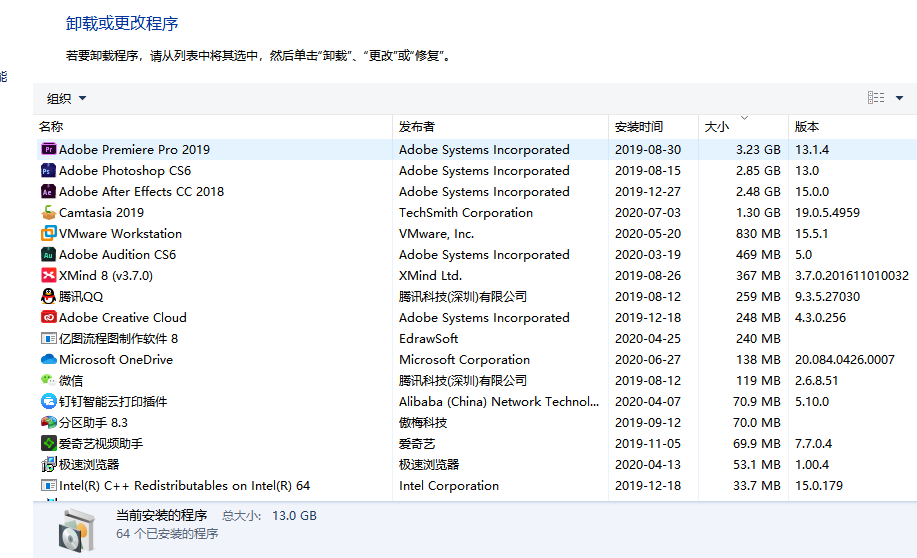Sort by 安装时间 column header
This screenshot has width=917, height=558.
639,127
